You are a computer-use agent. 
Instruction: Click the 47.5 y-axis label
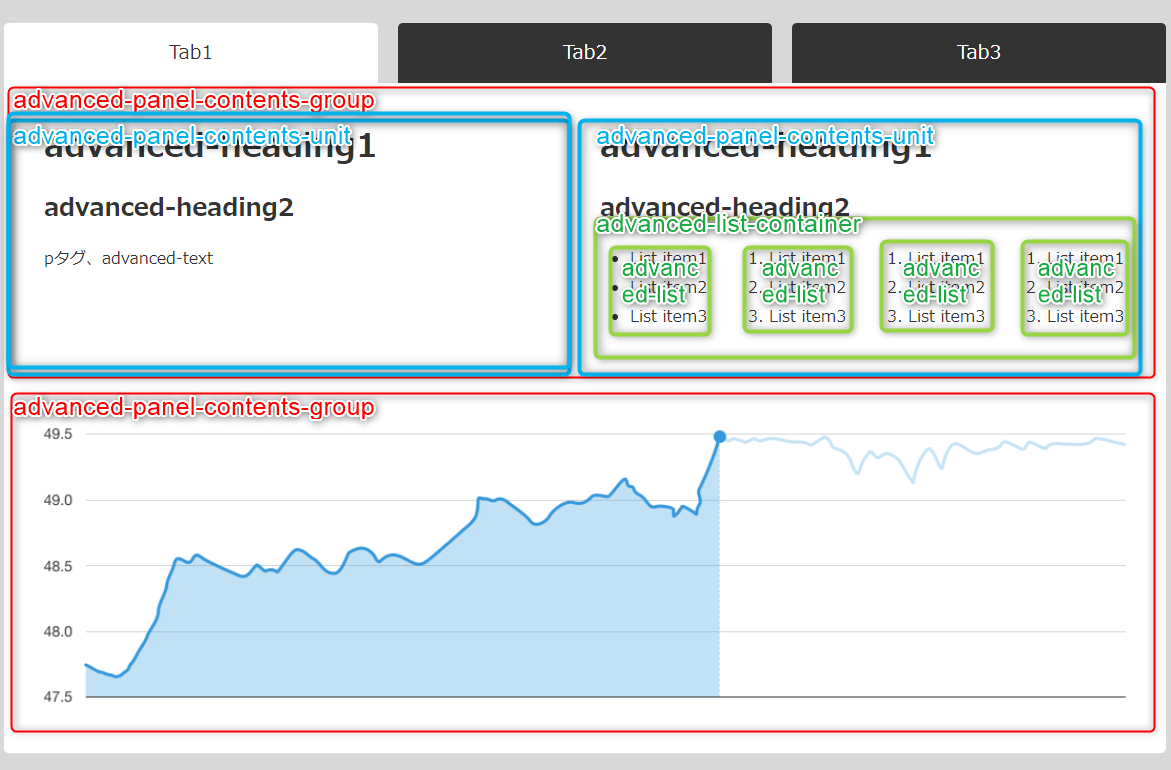click(x=58, y=697)
